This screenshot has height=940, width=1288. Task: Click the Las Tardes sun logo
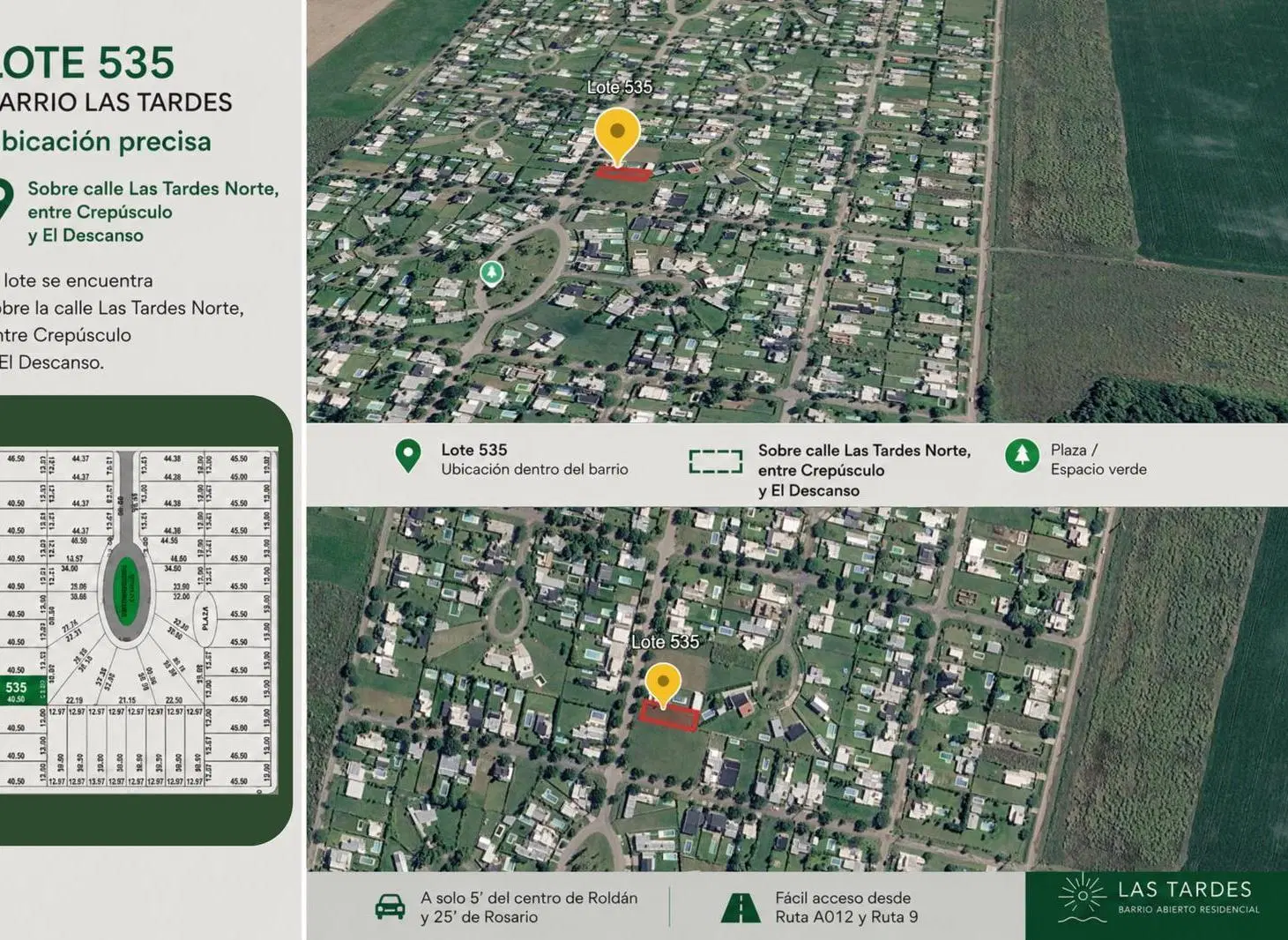coord(1081,897)
